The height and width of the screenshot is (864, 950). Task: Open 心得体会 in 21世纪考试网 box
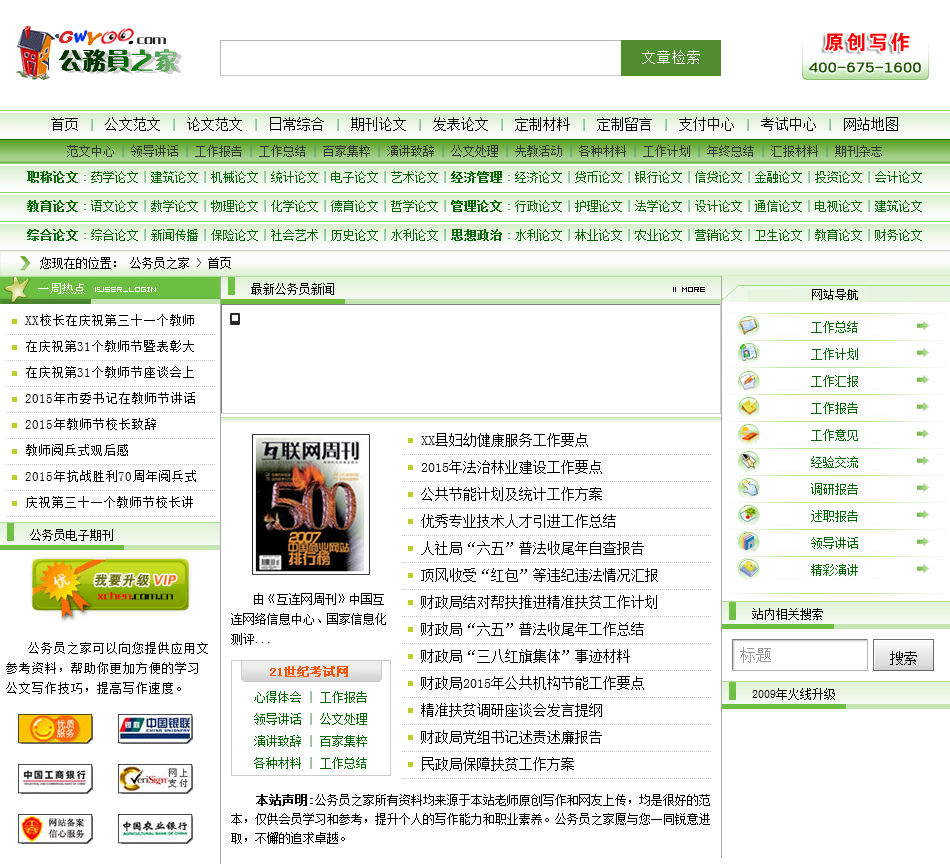coord(277,697)
